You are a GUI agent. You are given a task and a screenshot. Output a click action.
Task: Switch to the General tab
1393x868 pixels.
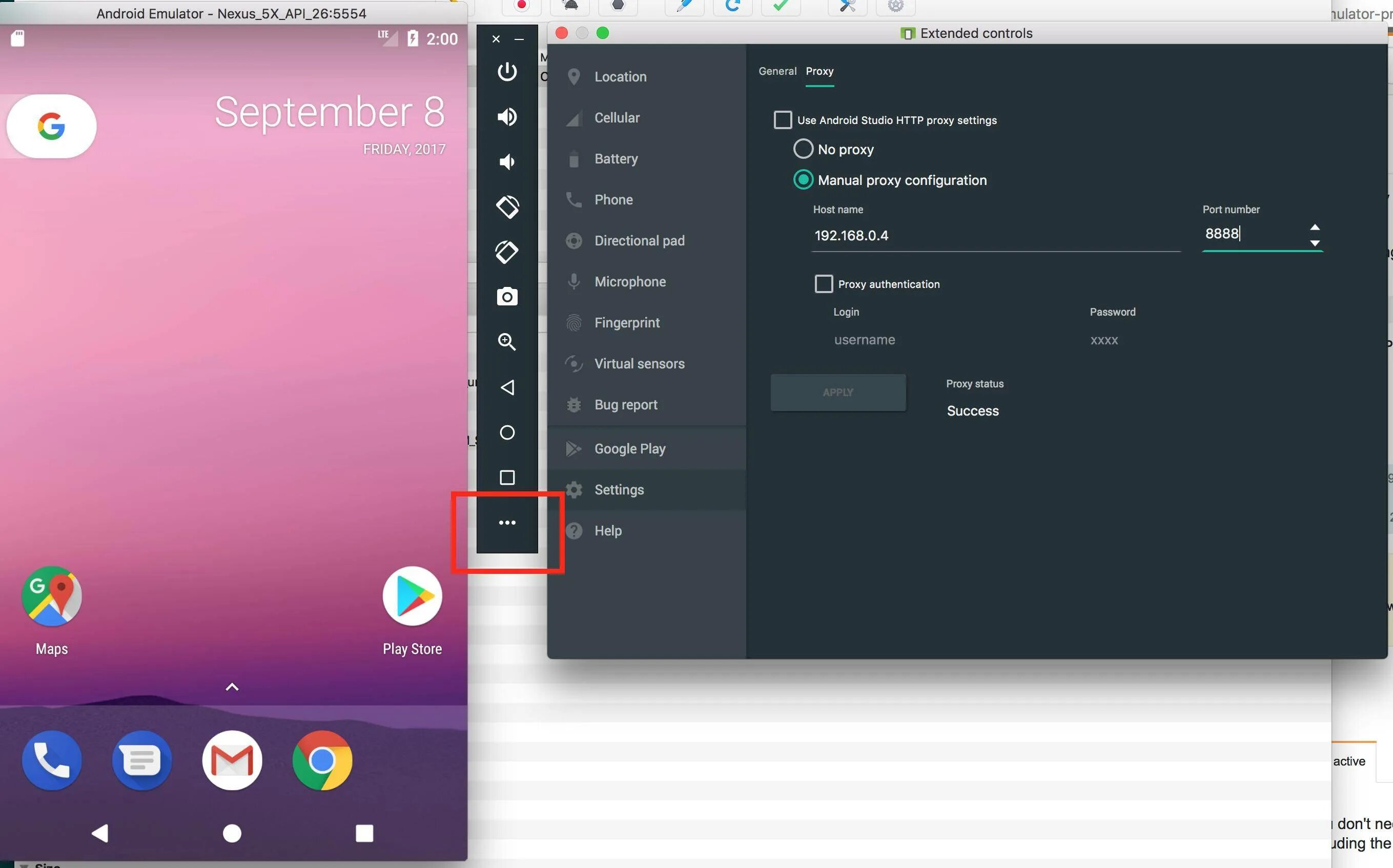click(777, 71)
